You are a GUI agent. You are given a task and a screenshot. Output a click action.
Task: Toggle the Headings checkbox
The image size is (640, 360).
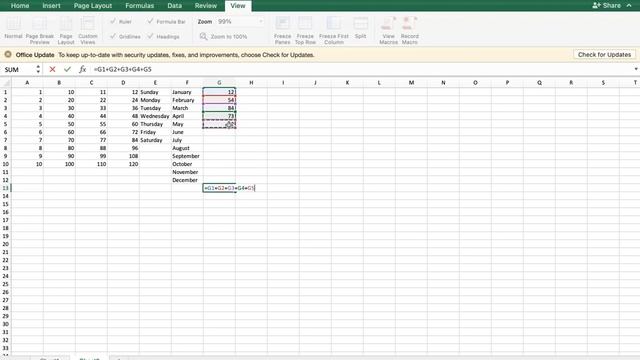pyautogui.click(x=150, y=36)
